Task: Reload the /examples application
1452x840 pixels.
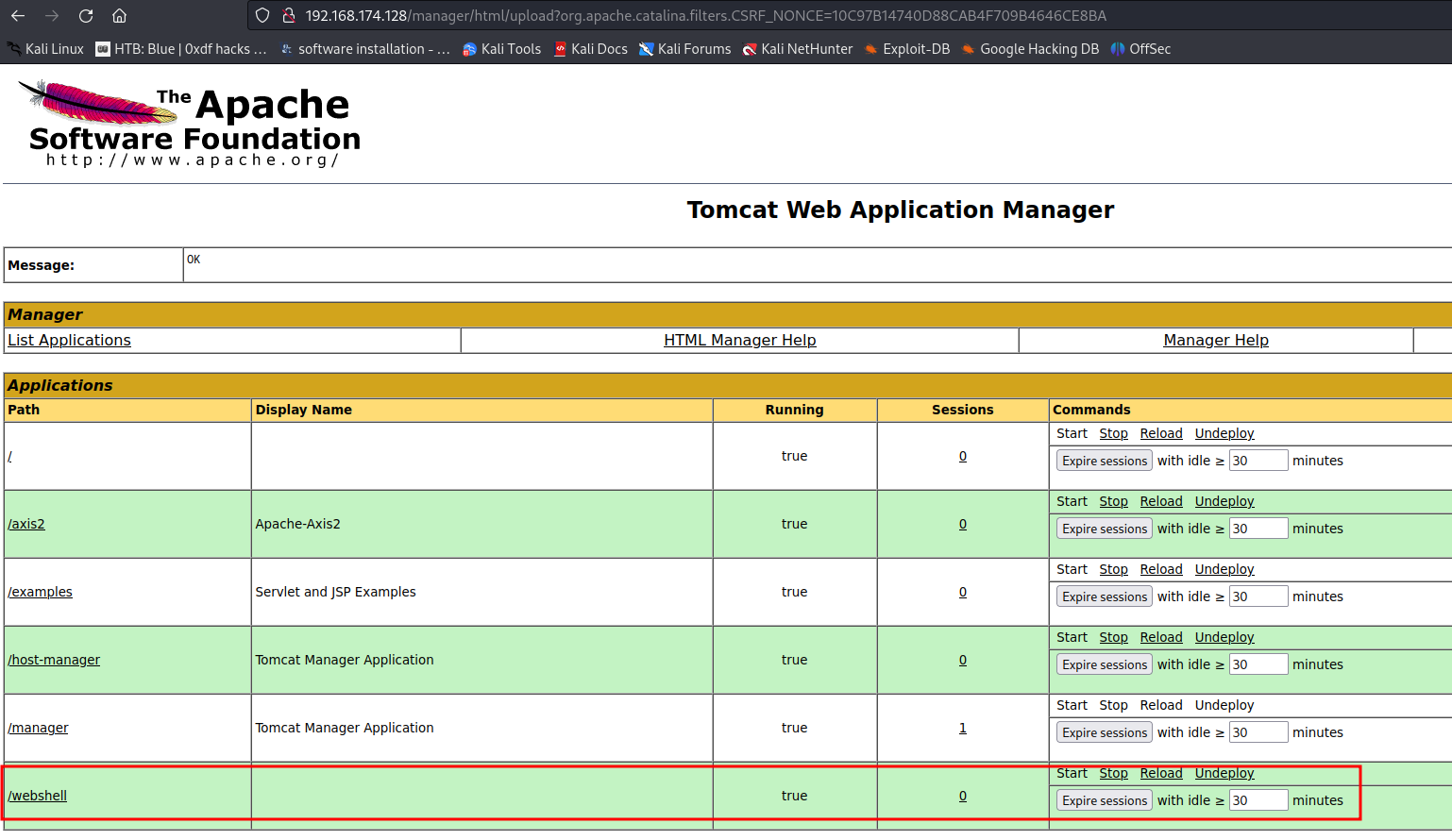Action: pos(1161,569)
